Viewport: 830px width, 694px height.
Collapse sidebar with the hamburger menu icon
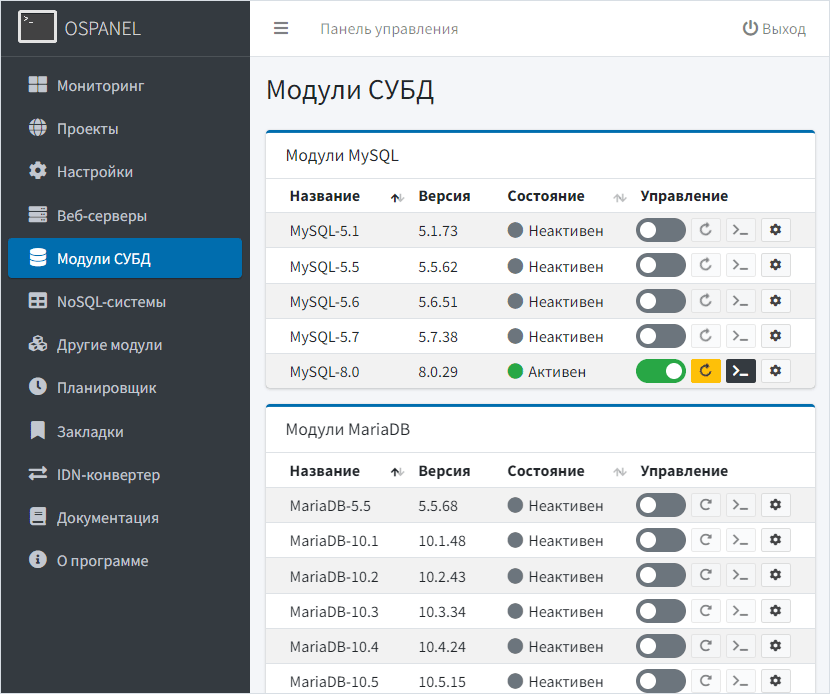tap(281, 28)
